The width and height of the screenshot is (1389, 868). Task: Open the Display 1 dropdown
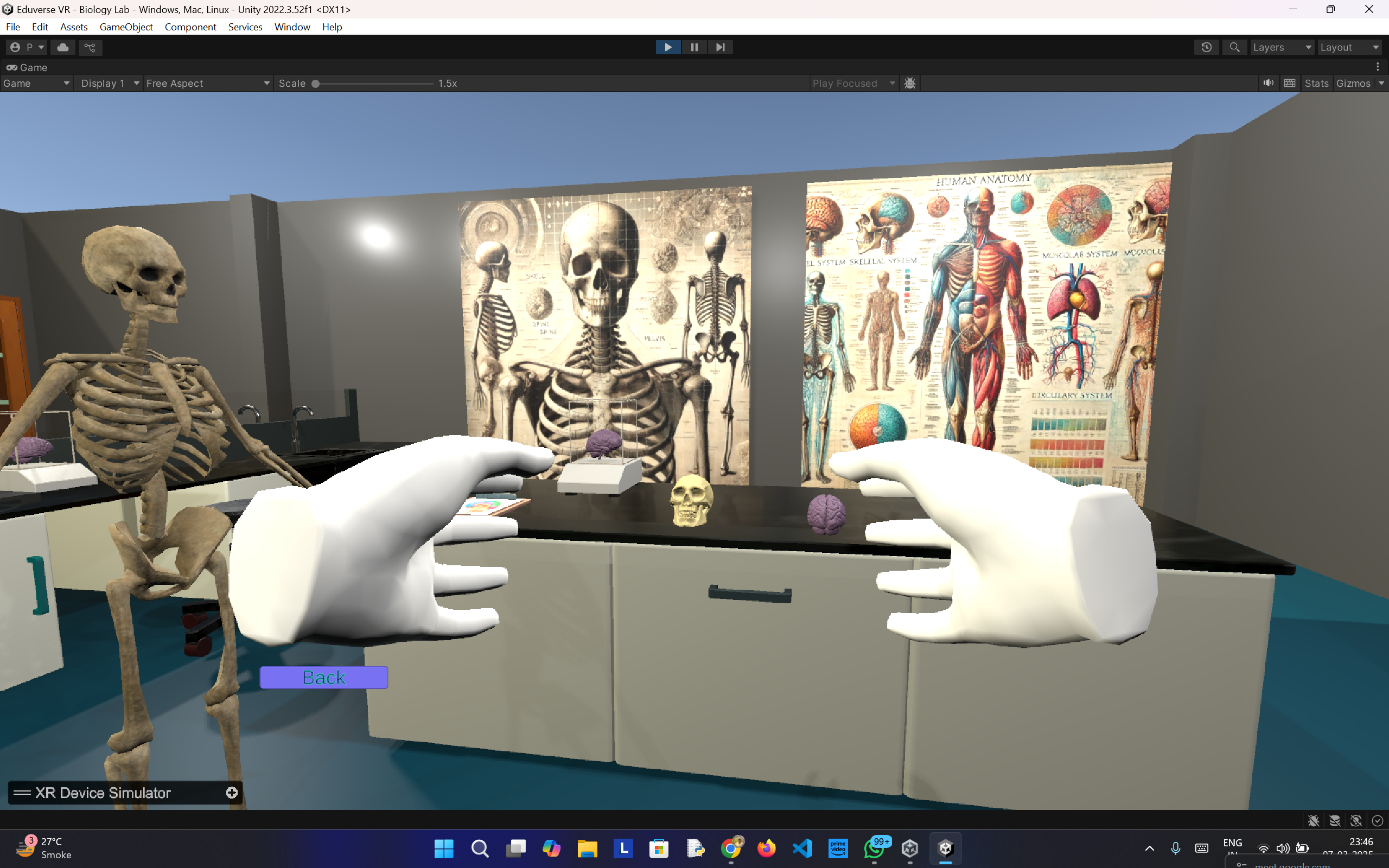click(110, 83)
